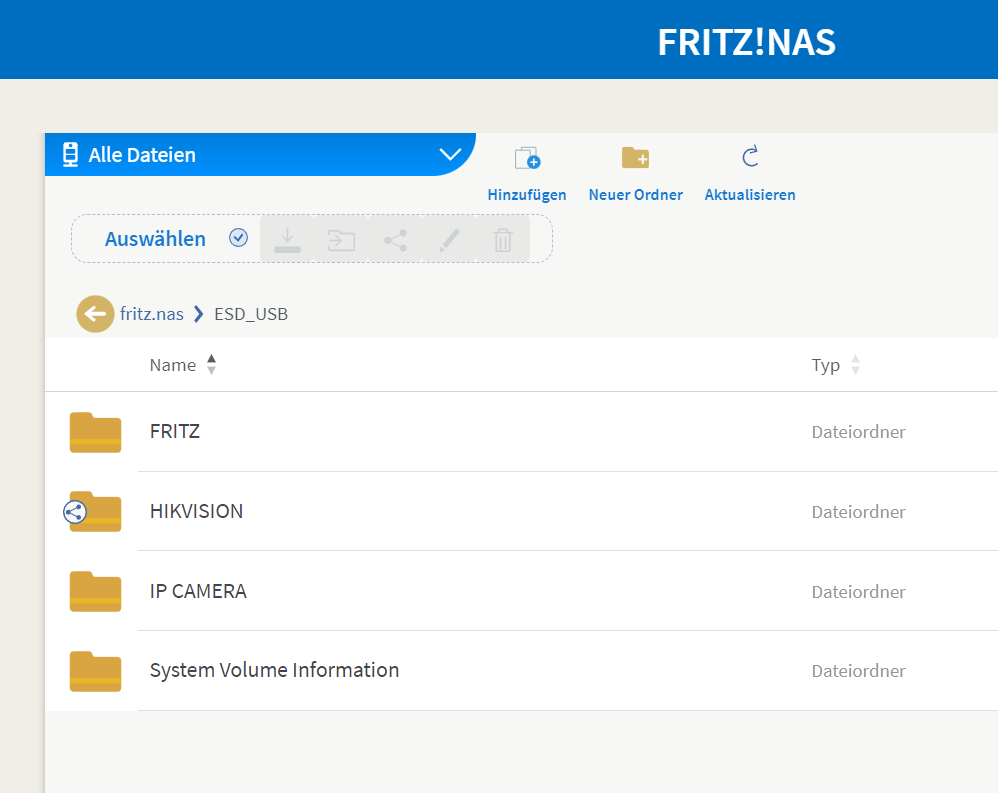
Task: Click the trash delete icon
Action: [x=503, y=240]
